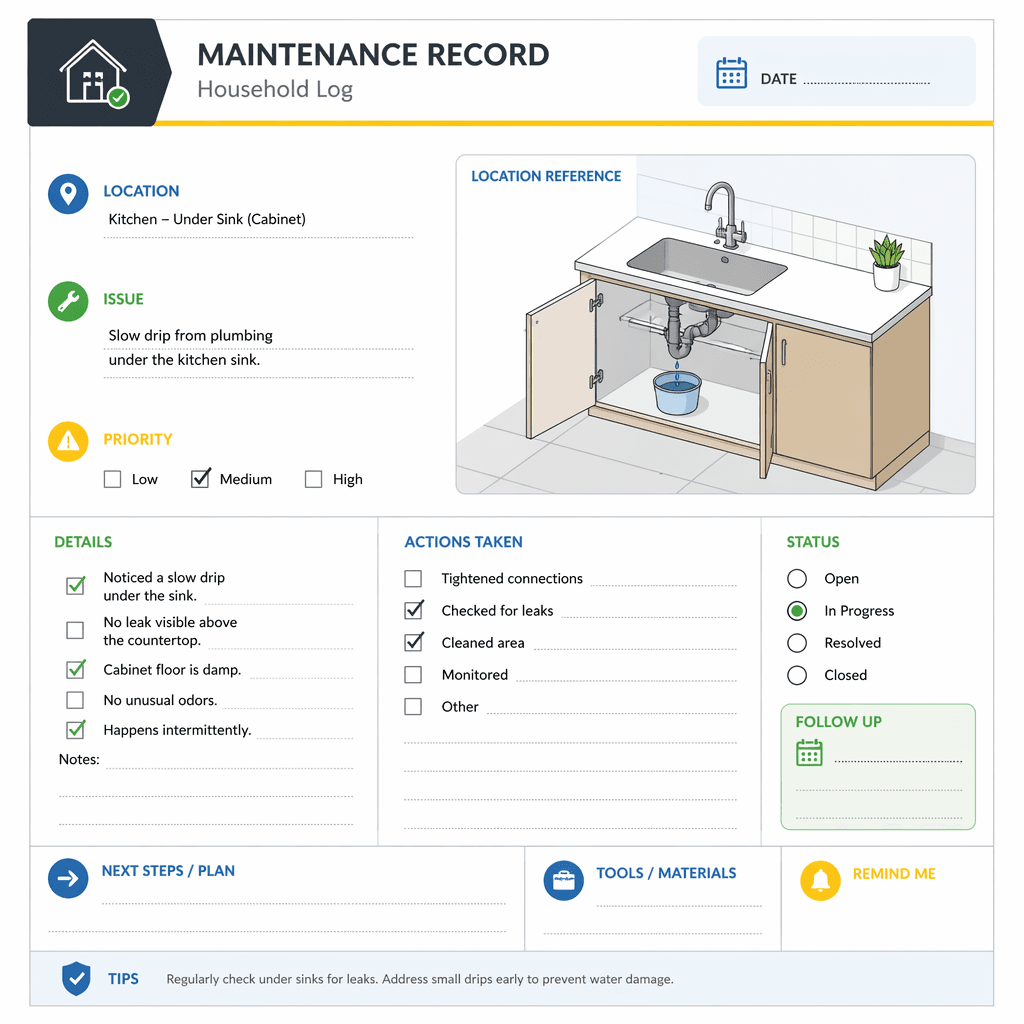
Task: Click the 'Household Log' subtitle
Action: coord(275,89)
